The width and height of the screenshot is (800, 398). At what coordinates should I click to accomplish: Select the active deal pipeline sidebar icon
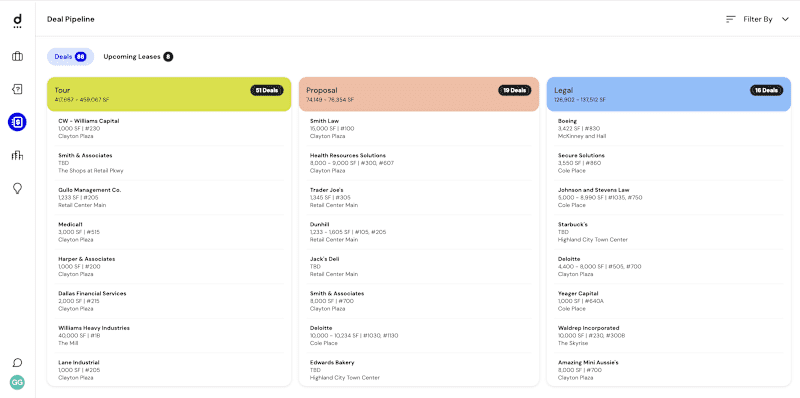point(17,122)
